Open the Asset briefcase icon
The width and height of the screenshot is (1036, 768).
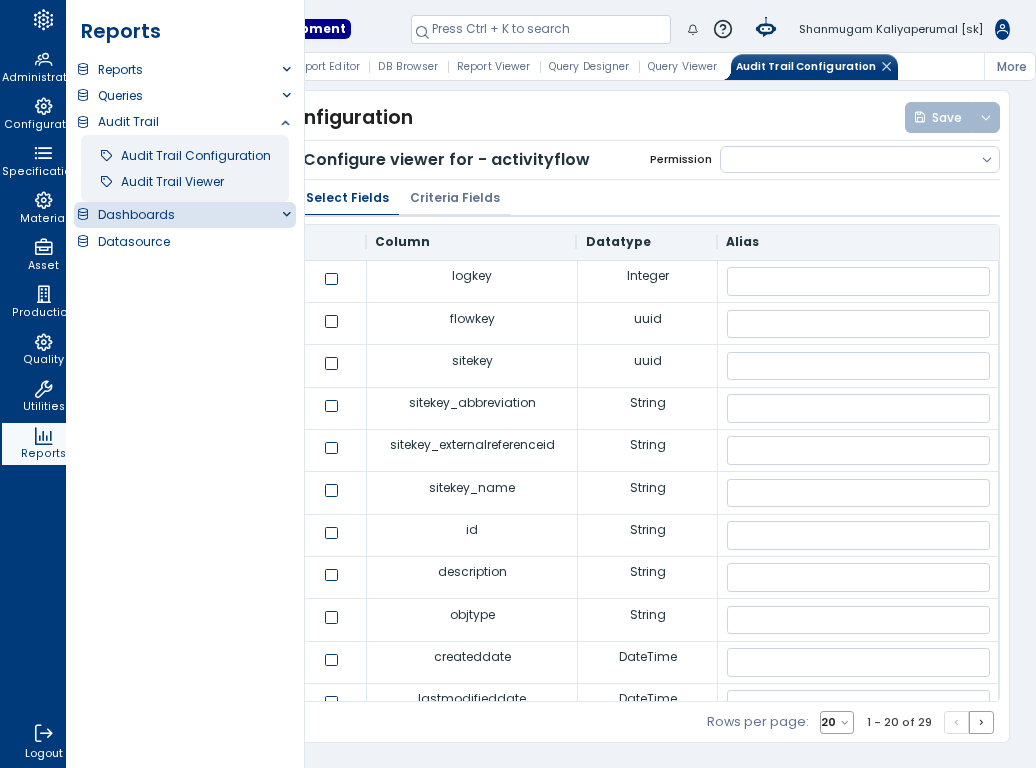point(43,247)
